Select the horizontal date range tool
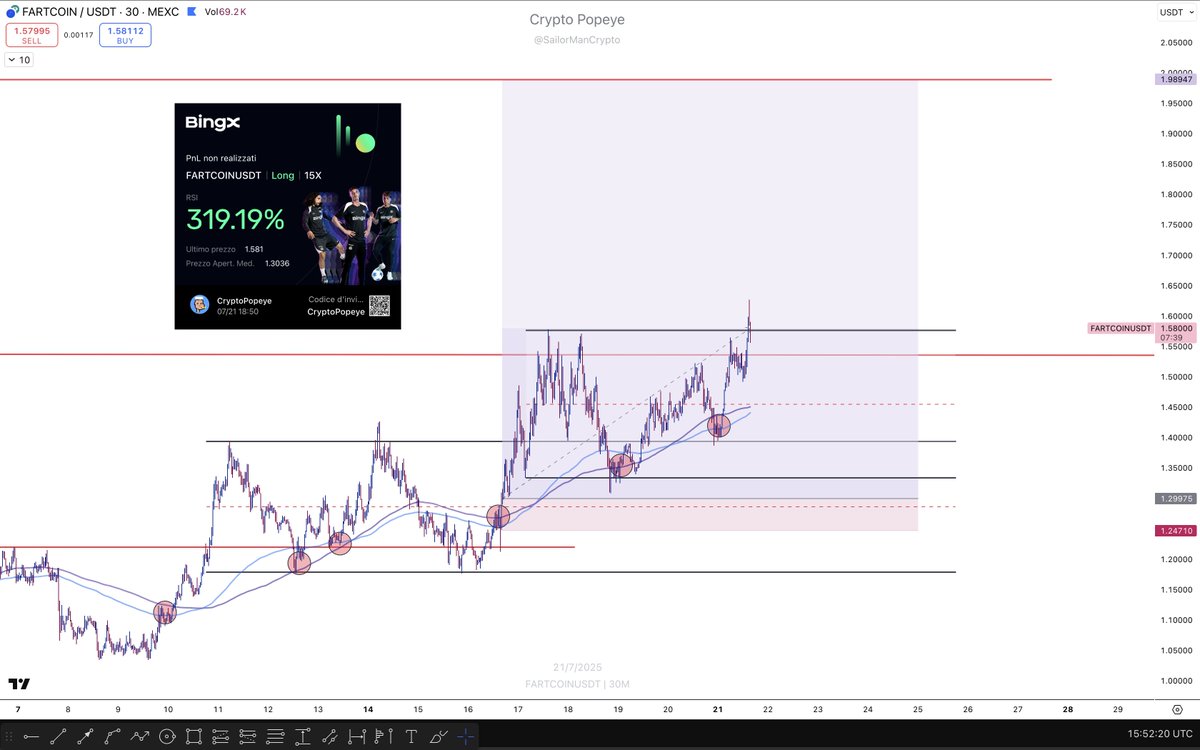The image size is (1200, 750). (356, 737)
